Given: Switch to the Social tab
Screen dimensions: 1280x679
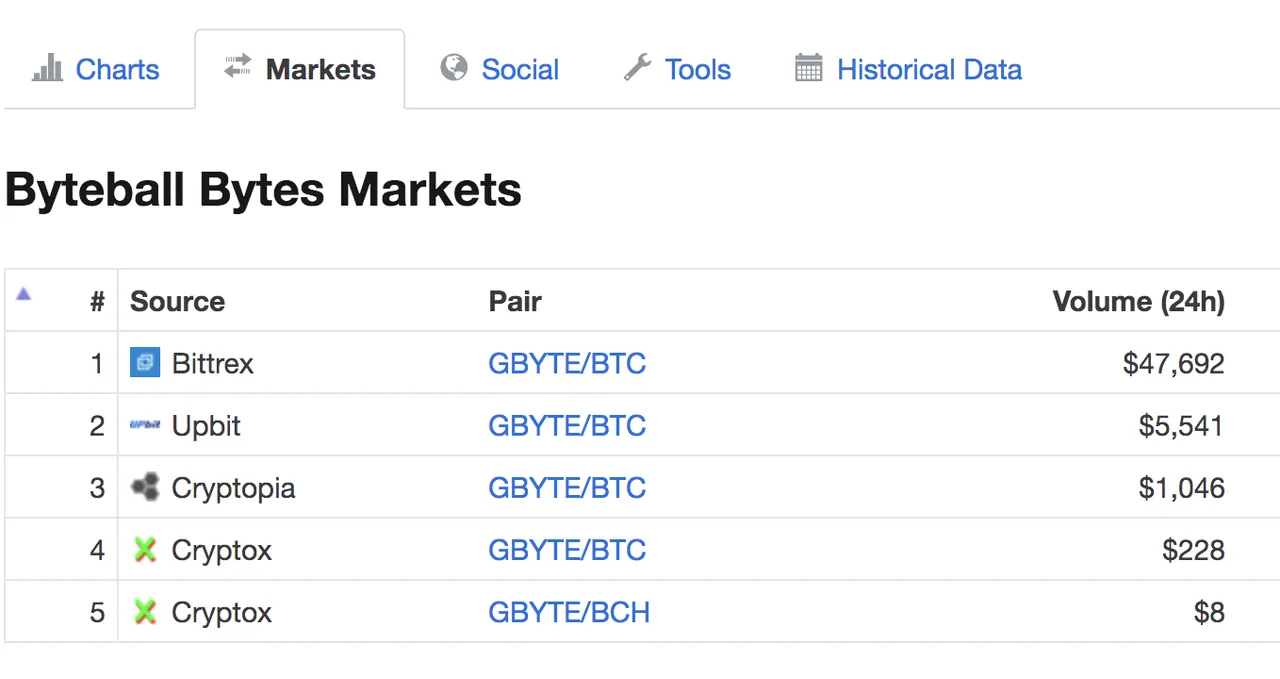Looking at the screenshot, I should point(500,69).
